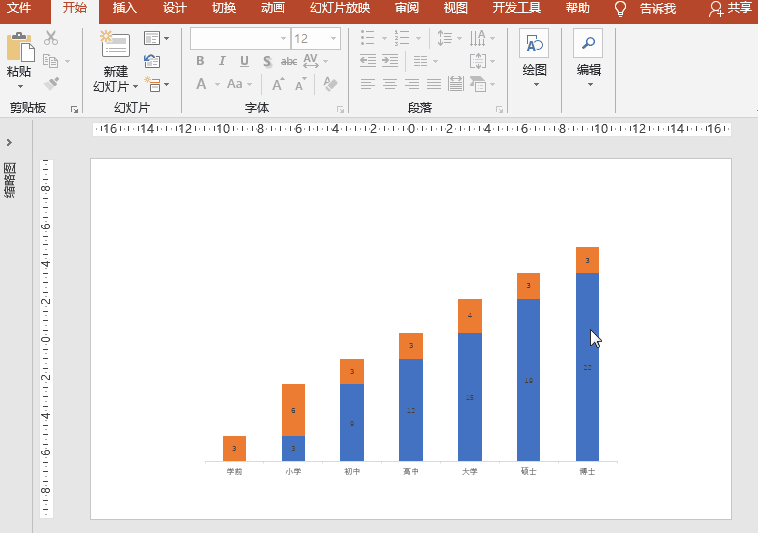758x533 pixels.
Task: Click the lightbulb Tell Me icon
Action: click(x=620, y=9)
